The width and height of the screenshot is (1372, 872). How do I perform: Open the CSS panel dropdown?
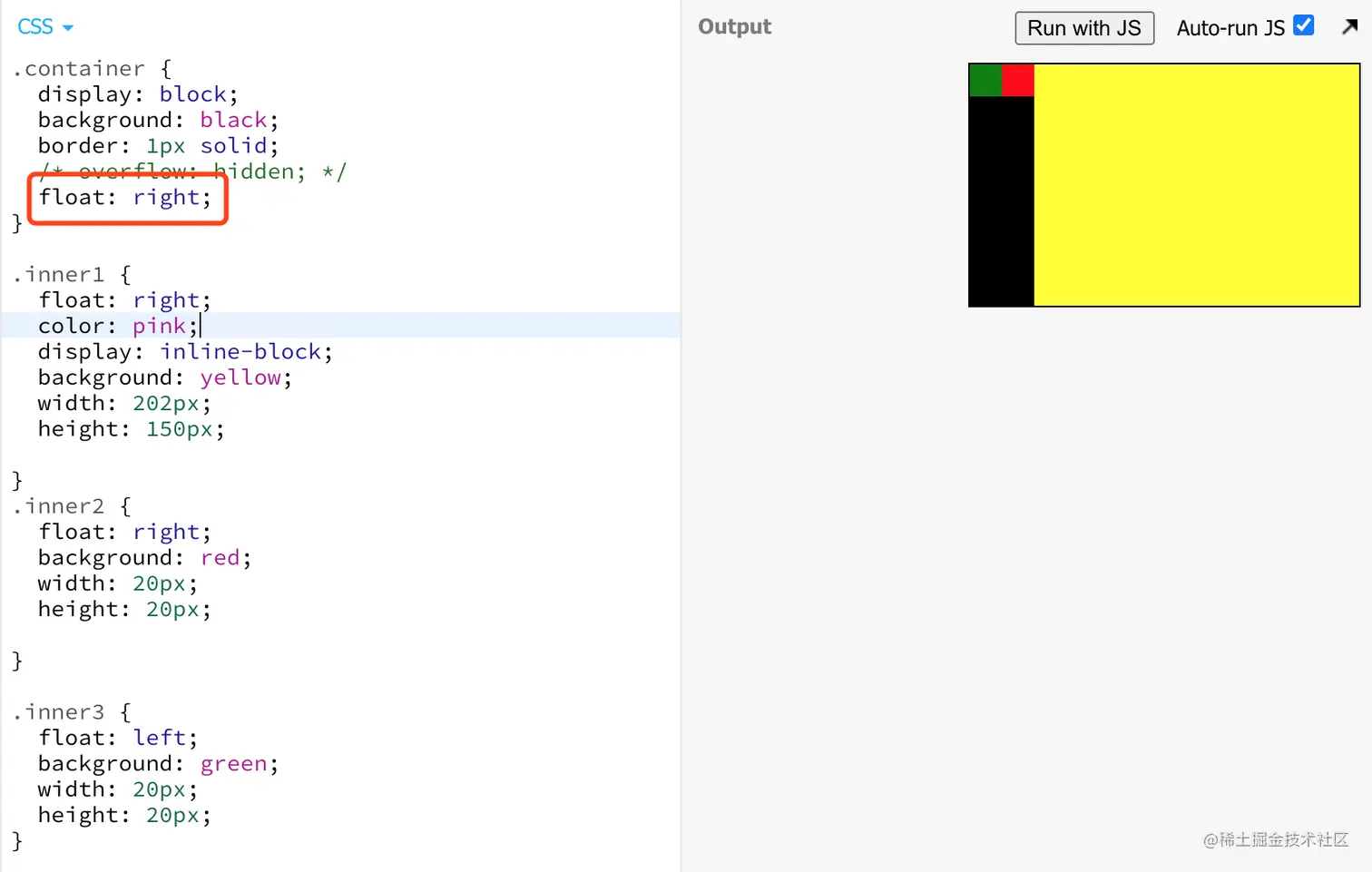coord(44,27)
